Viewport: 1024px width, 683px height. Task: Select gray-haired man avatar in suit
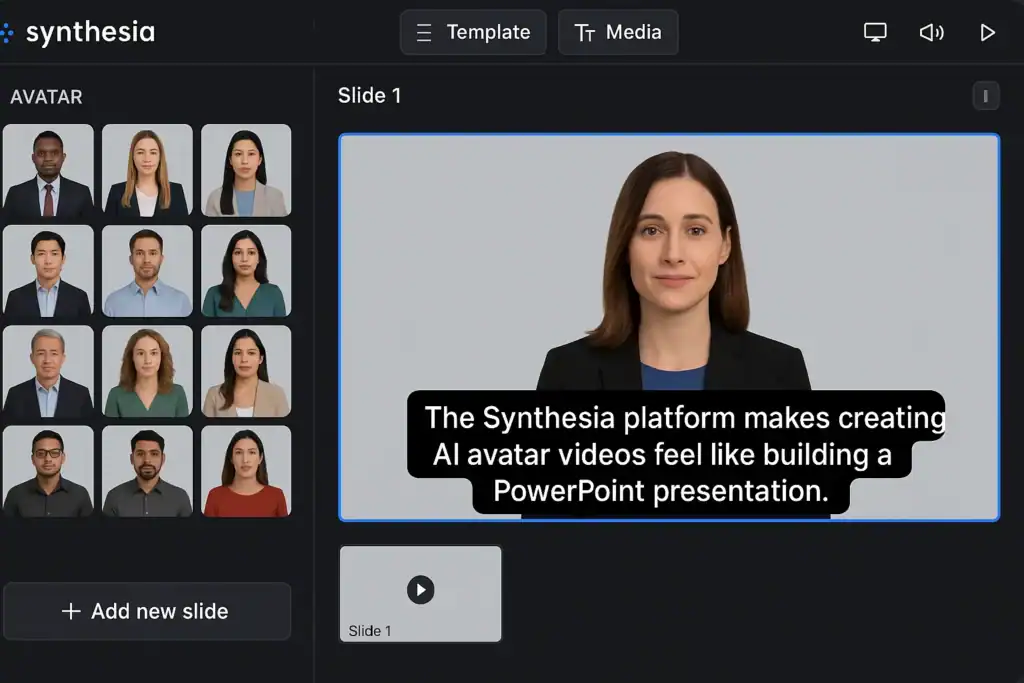click(48, 371)
